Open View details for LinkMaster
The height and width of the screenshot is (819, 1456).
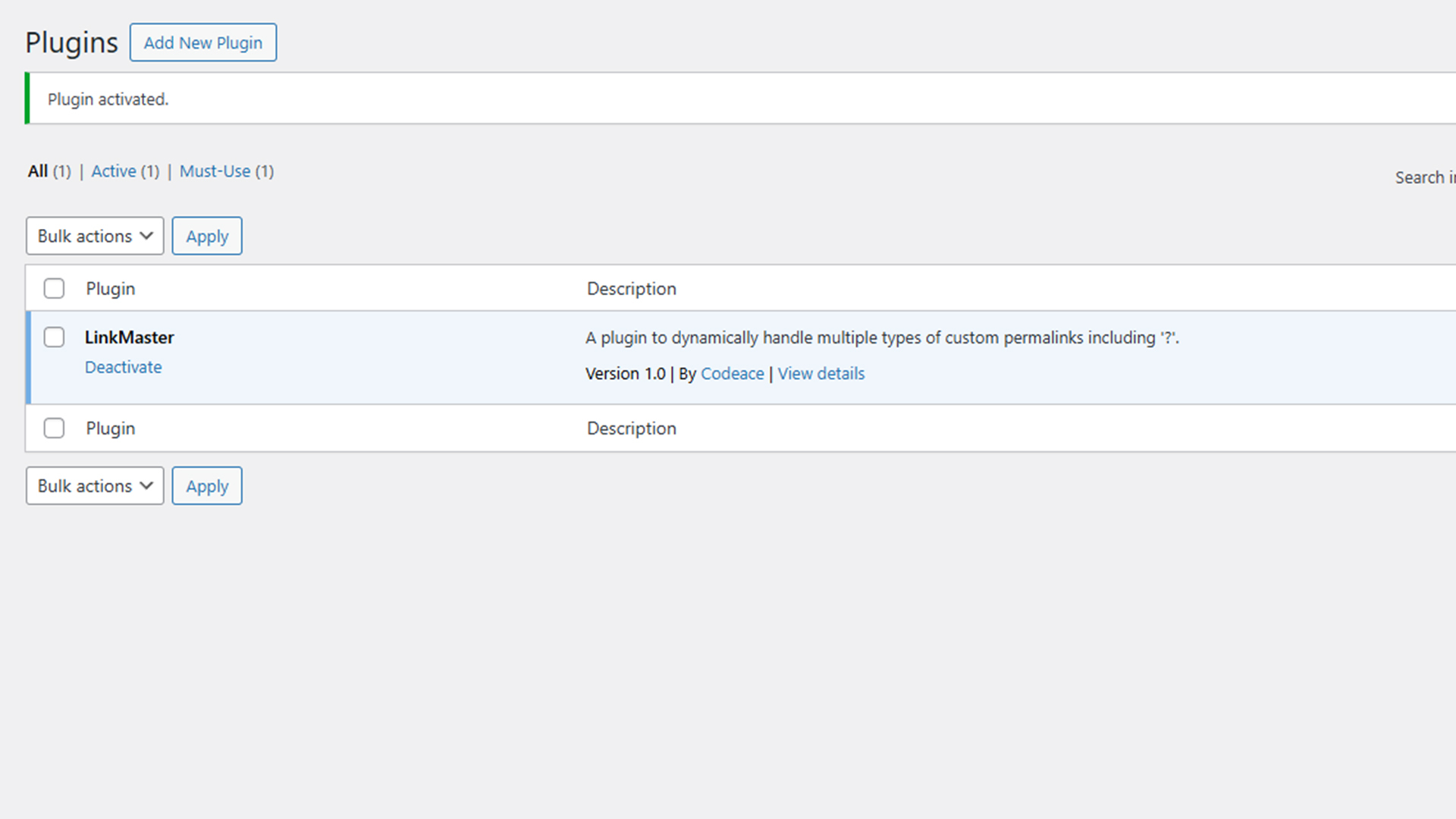click(x=821, y=374)
